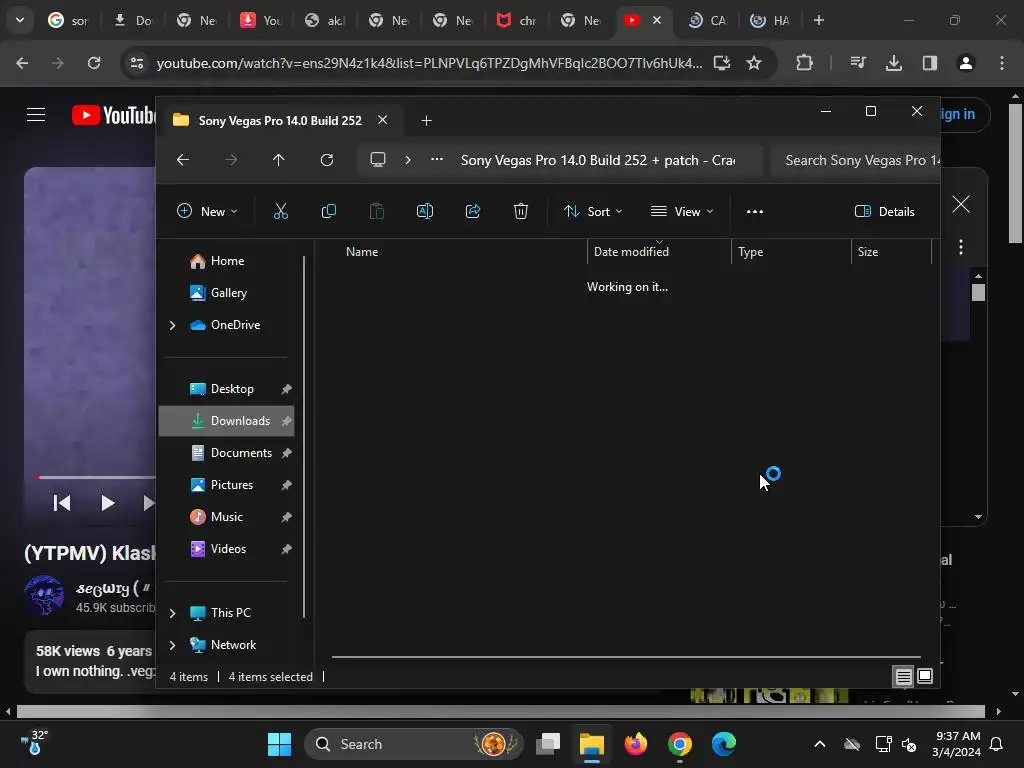
Task: Show hidden system tray icons
Action: click(x=820, y=744)
